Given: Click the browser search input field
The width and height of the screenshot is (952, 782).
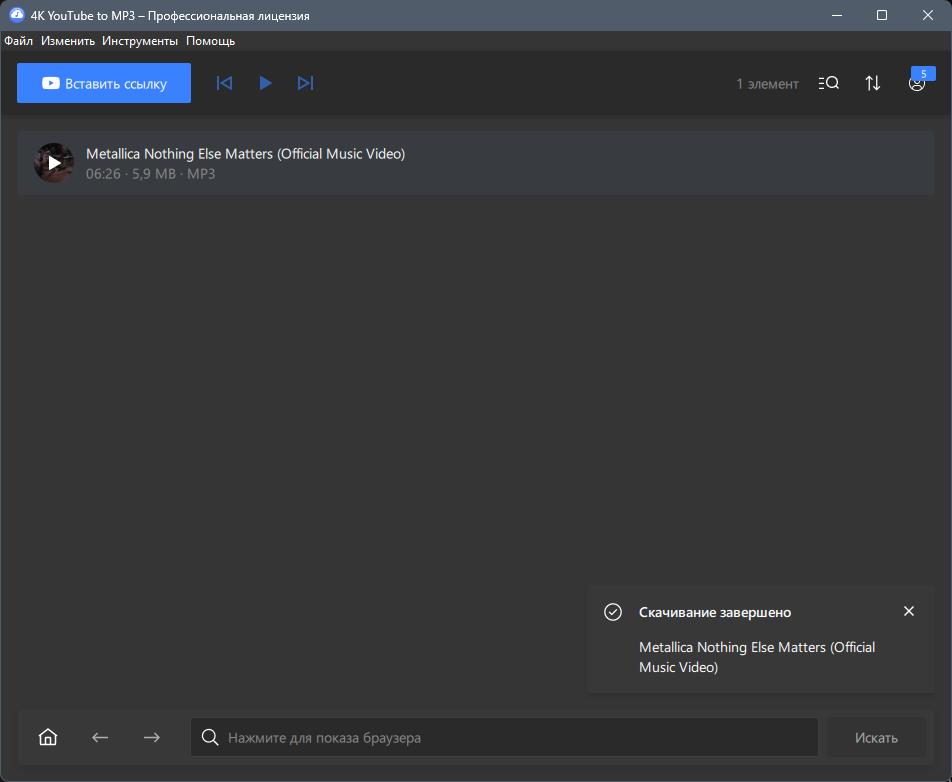Looking at the screenshot, I should pos(504,737).
